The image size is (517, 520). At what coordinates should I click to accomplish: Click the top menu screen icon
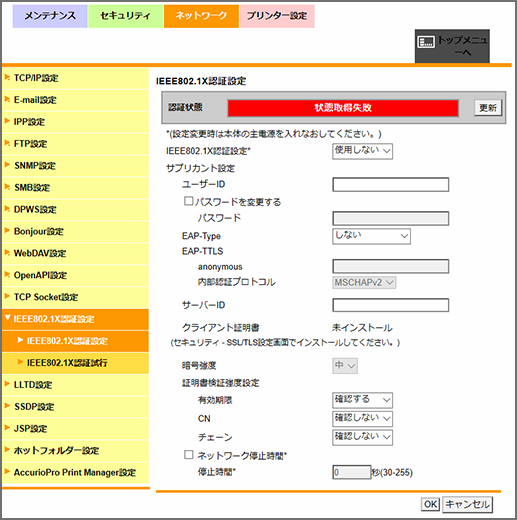coord(426,42)
